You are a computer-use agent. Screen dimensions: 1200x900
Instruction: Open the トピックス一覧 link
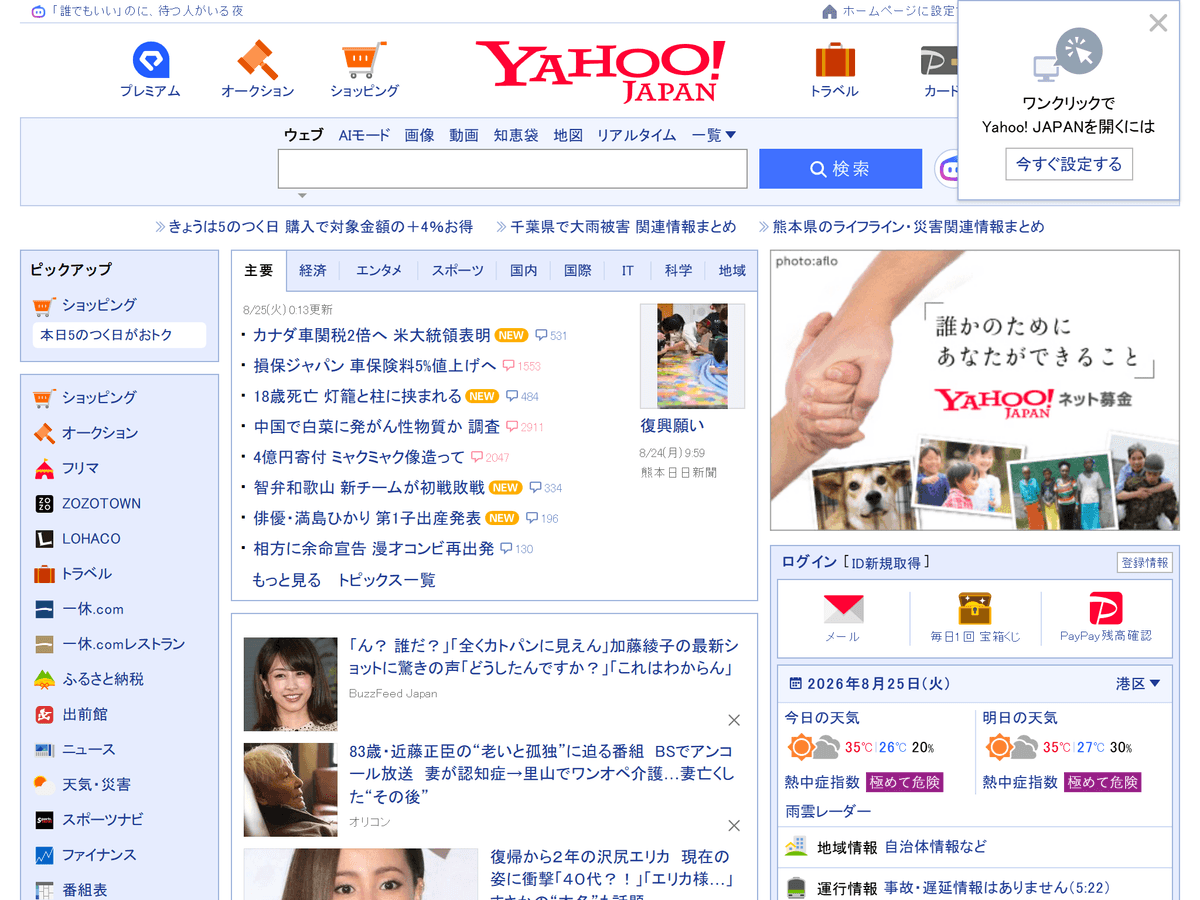coord(386,580)
